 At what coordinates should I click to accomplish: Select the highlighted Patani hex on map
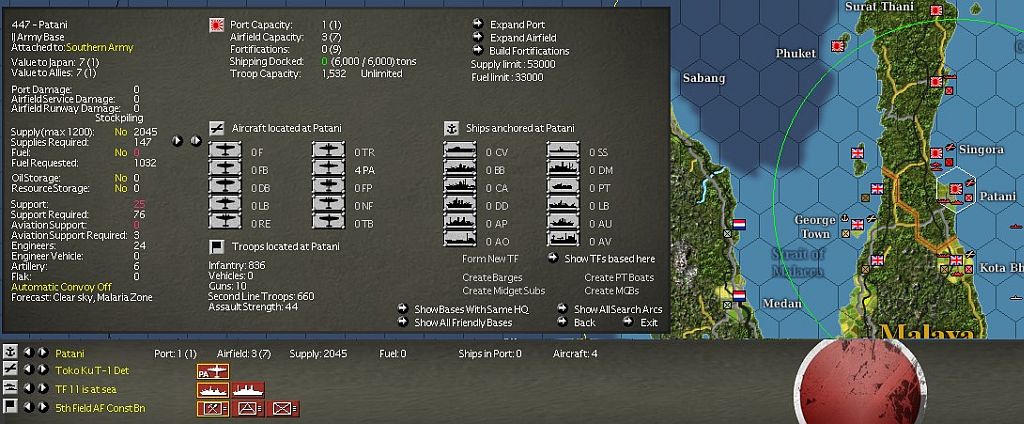pos(956,190)
